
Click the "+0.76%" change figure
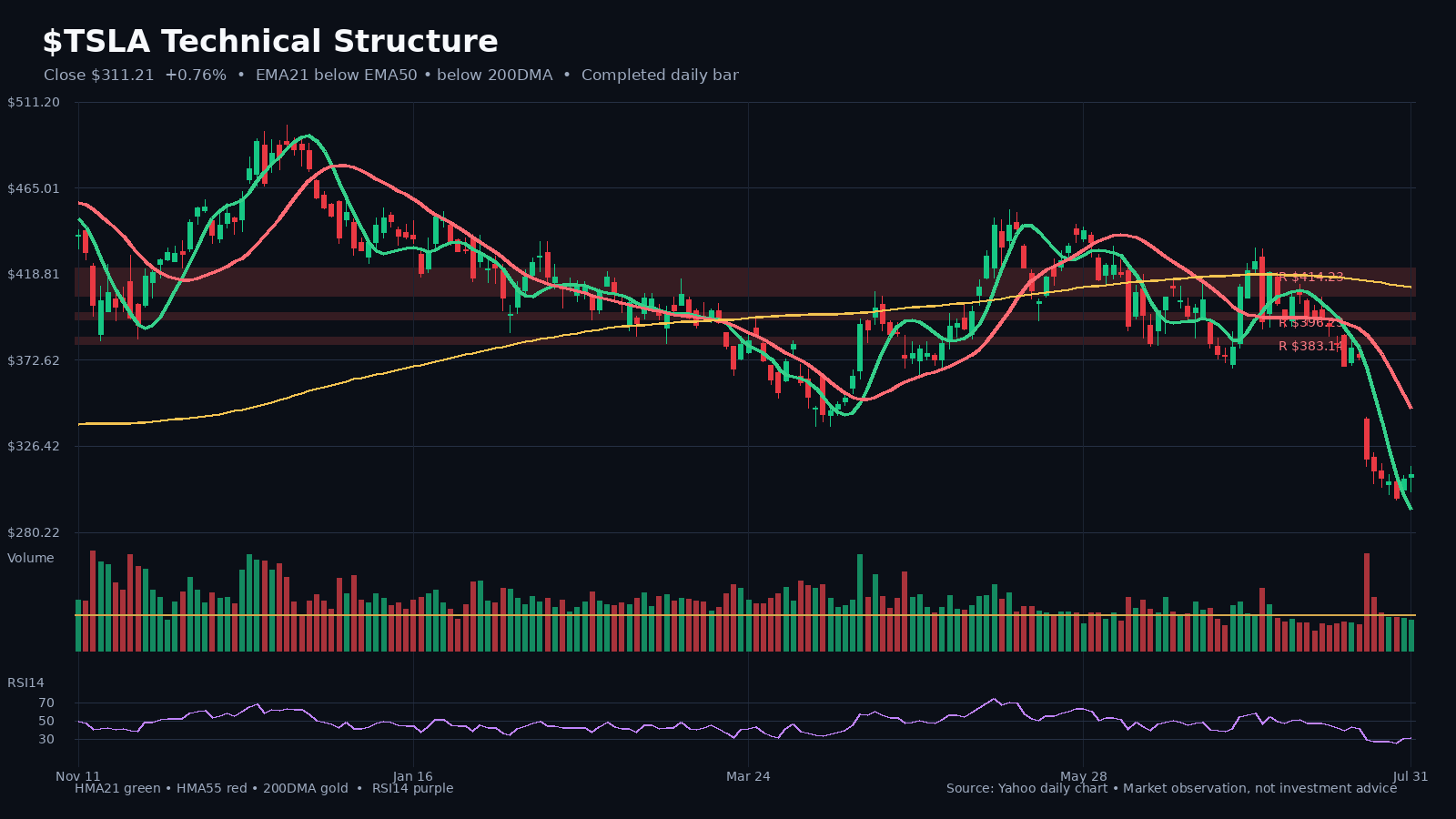pos(196,76)
